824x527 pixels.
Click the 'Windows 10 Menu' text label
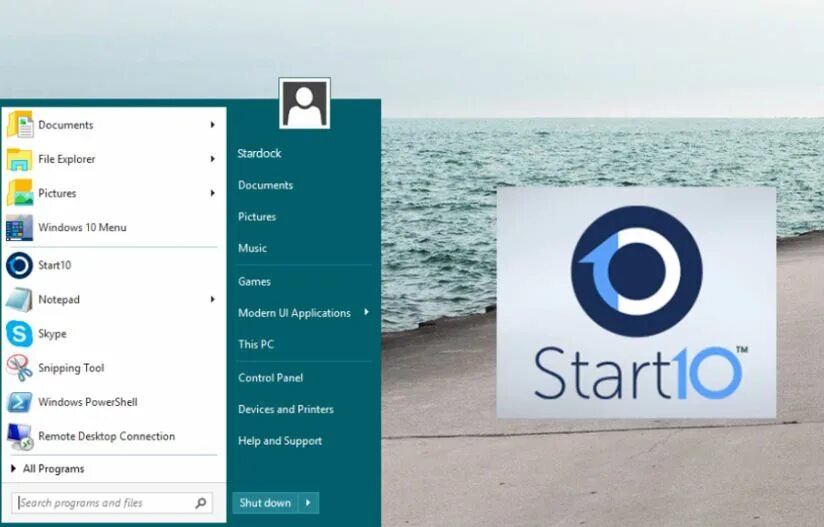82,227
